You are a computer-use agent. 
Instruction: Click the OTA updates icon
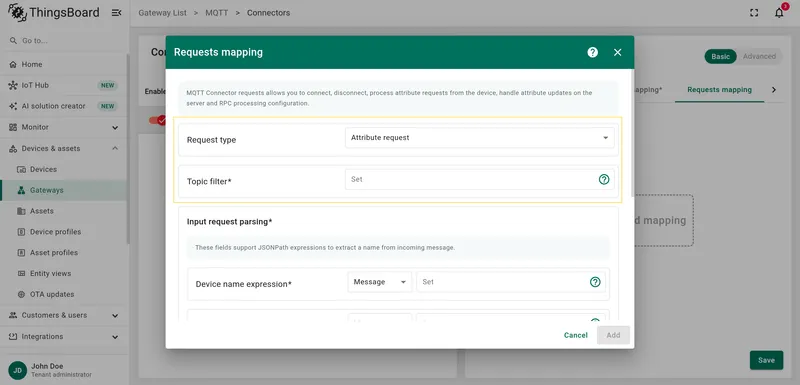pos(21,294)
